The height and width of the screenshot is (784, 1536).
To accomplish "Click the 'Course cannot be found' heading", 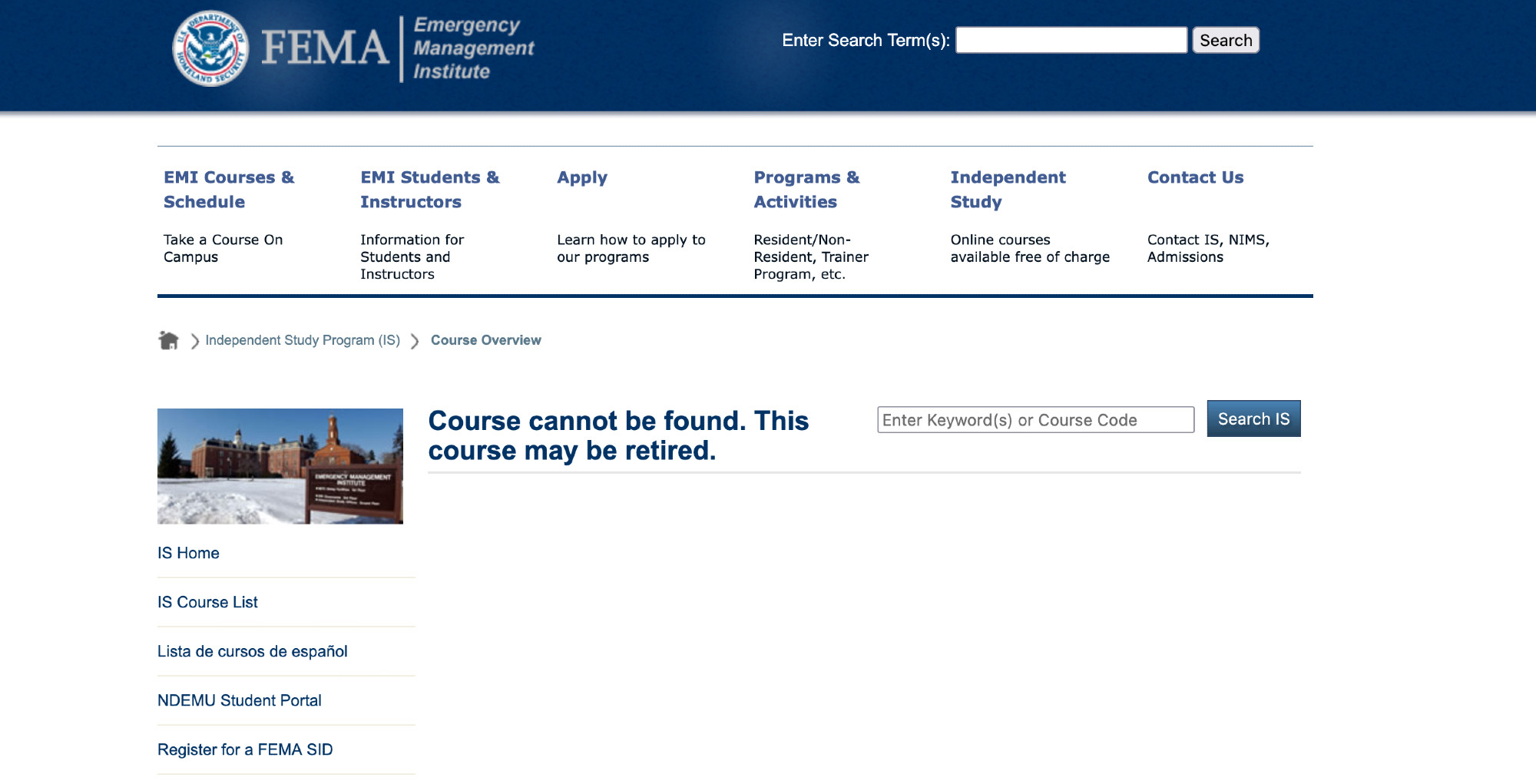I will click(x=618, y=435).
